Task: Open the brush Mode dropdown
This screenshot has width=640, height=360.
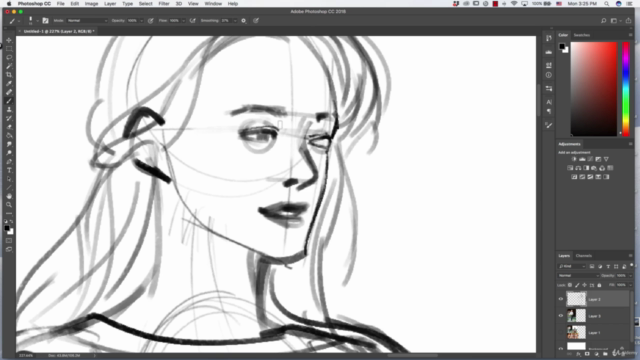Action: 87,20
